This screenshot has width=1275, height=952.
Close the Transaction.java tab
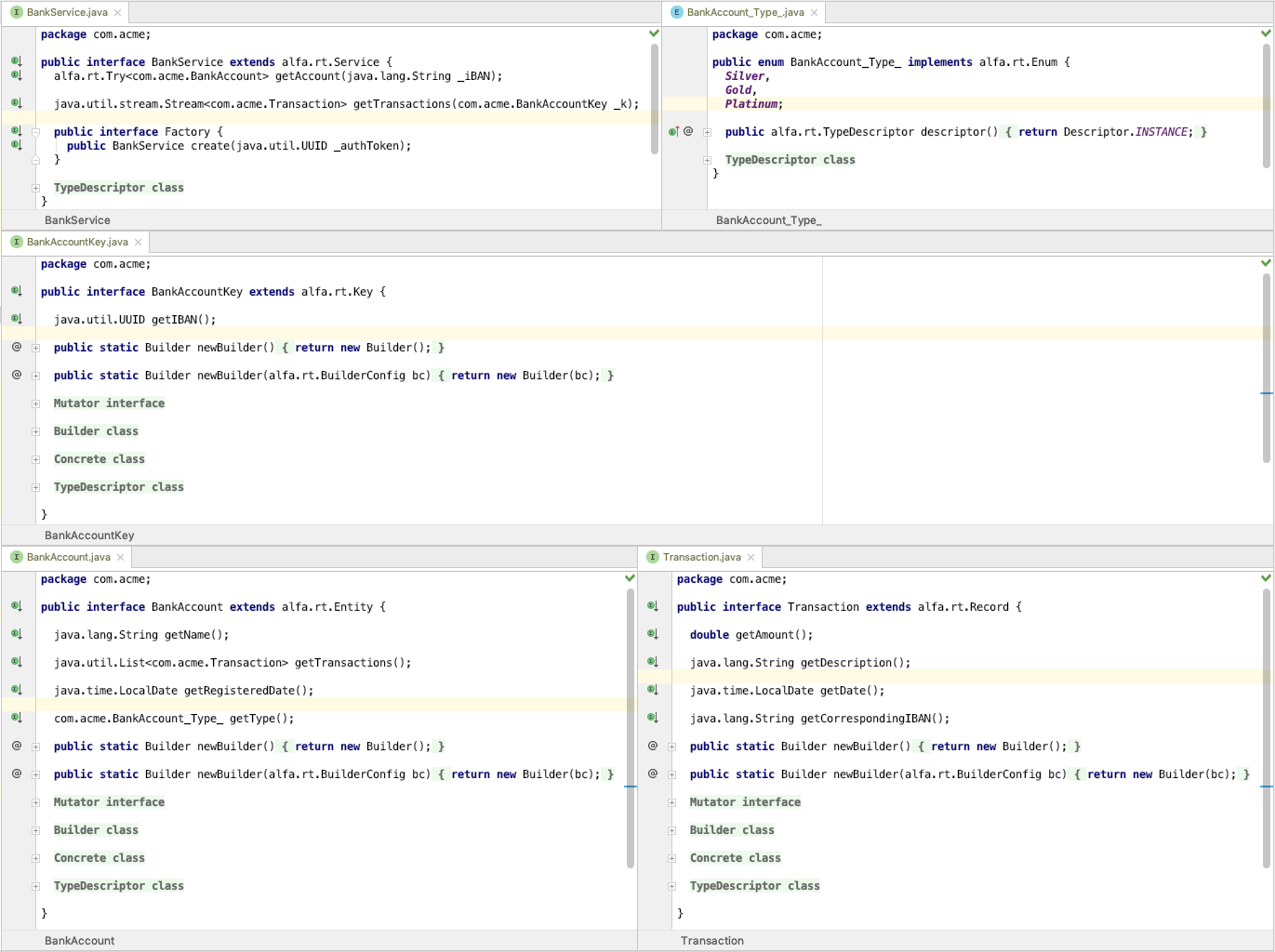pos(750,557)
